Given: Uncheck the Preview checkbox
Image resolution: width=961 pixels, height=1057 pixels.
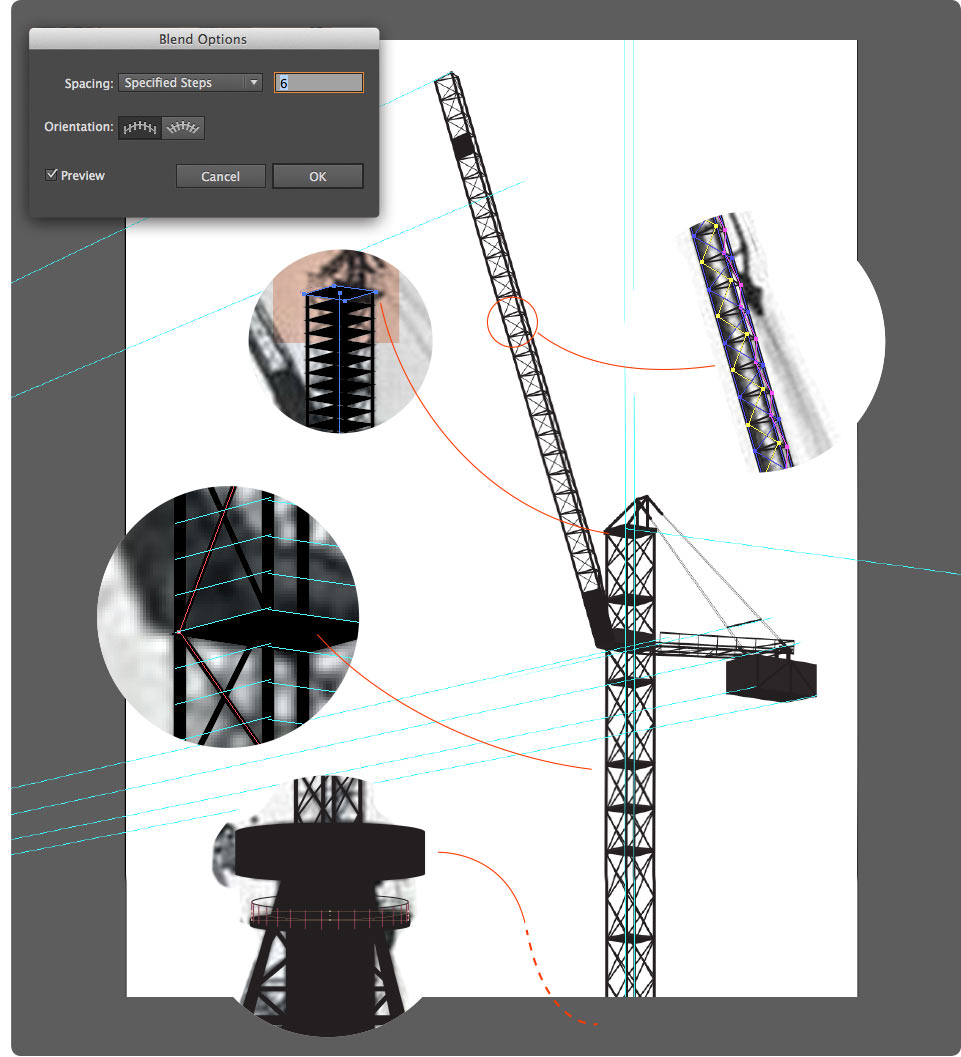Looking at the screenshot, I should pos(52,175).
